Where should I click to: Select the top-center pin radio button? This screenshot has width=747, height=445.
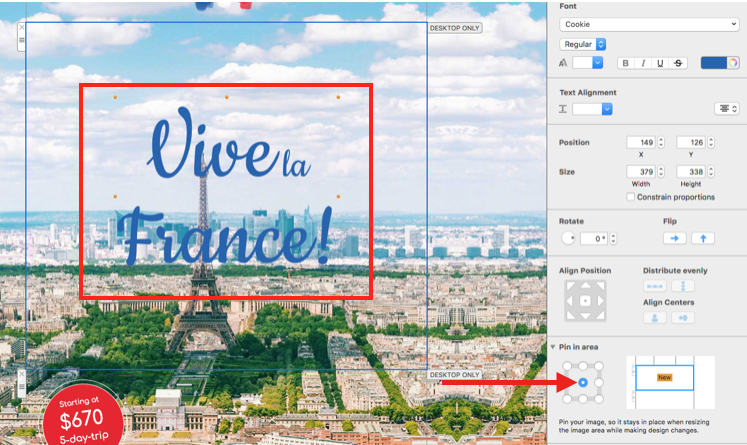(583, 366)
